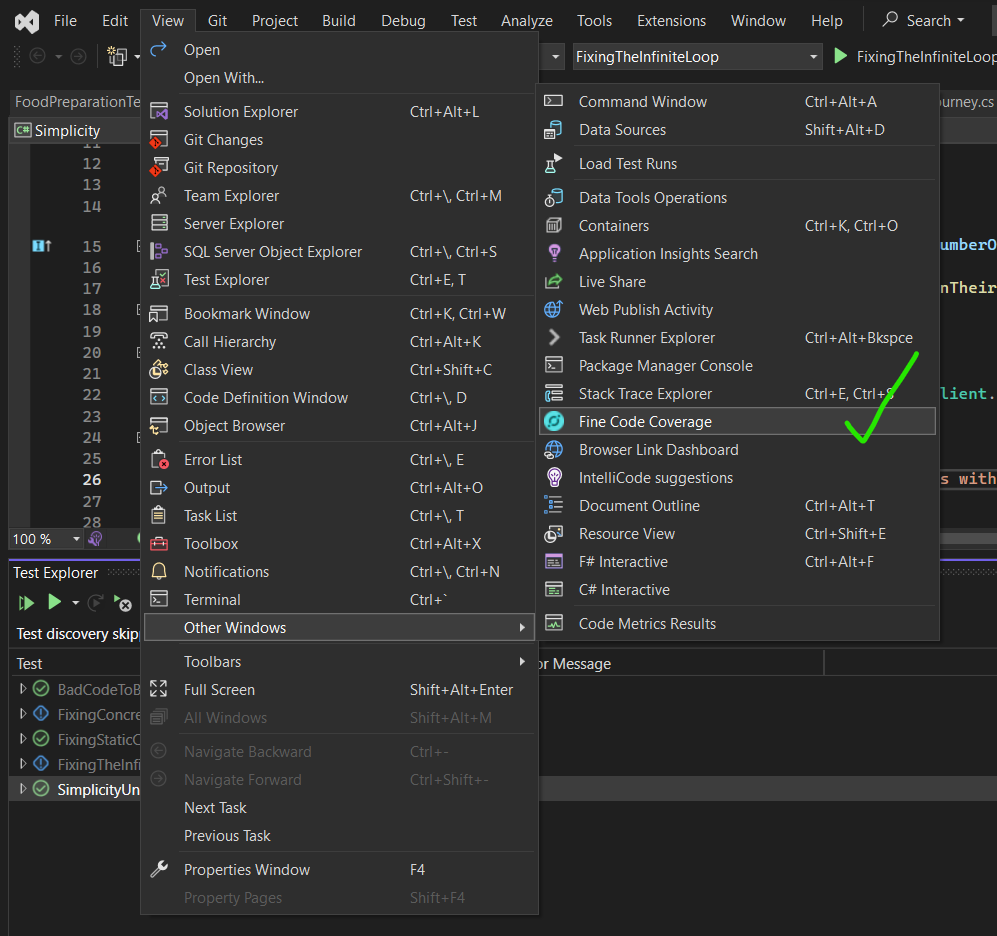Click the Team Explorer people icon
The image size is (997, 936).
pos(159,195)
